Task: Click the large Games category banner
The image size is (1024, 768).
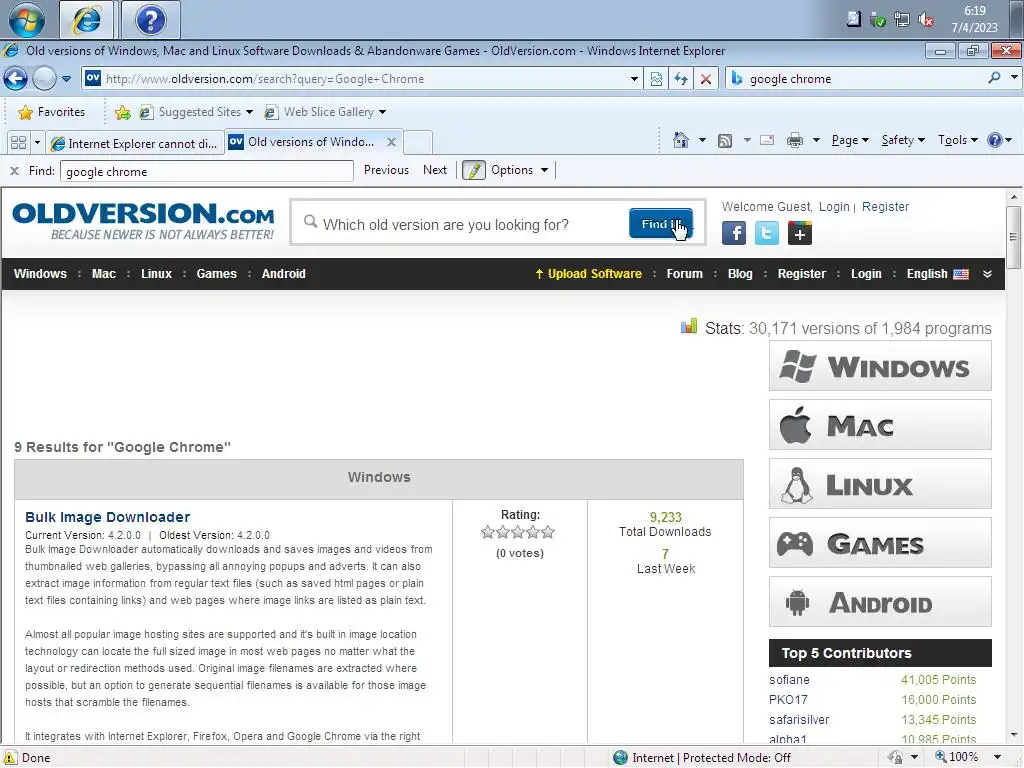Action: click(880, 543)
